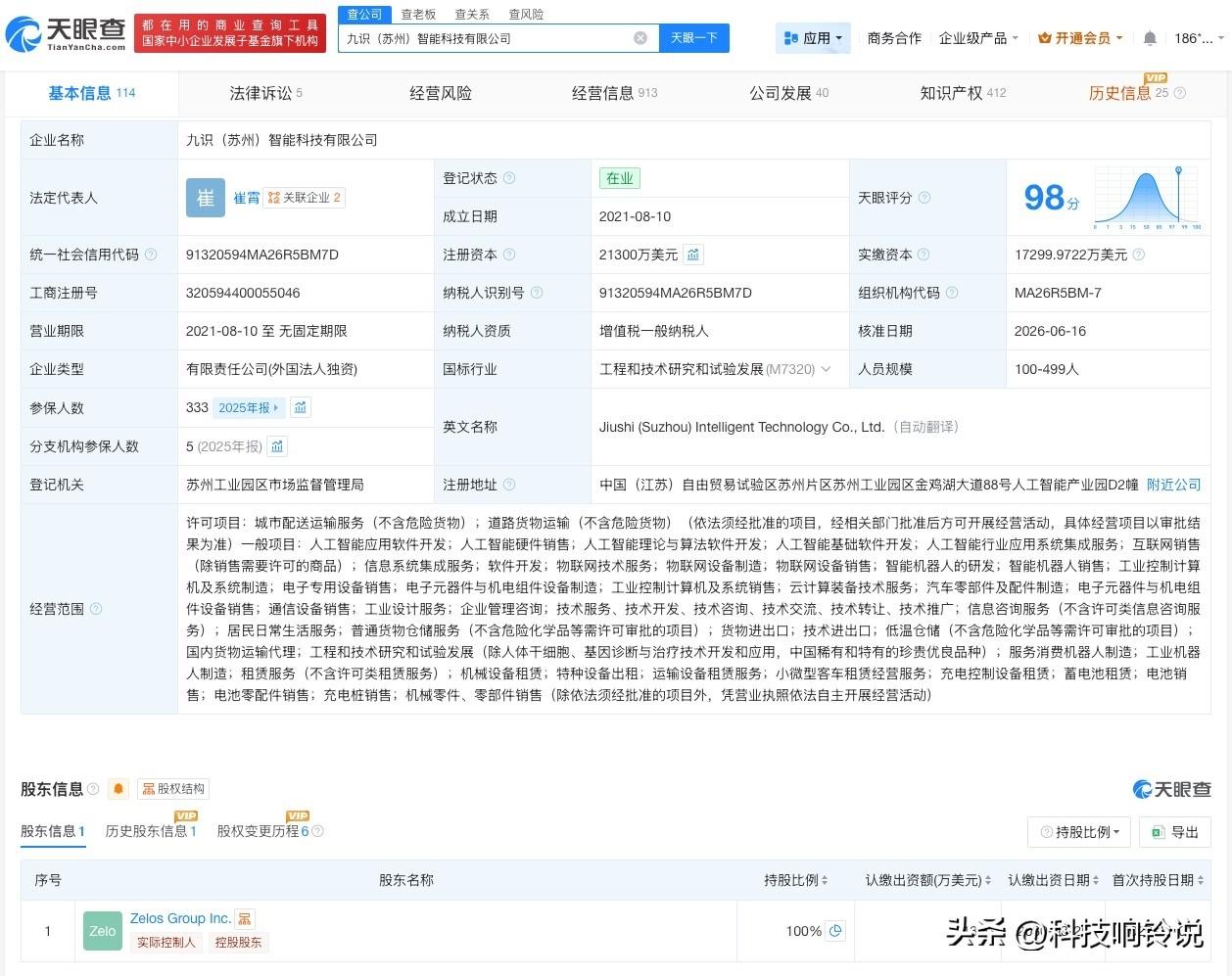Sort by 持股比例 column header
This screenshot has width=1232, height=976.
coord(796,880)
